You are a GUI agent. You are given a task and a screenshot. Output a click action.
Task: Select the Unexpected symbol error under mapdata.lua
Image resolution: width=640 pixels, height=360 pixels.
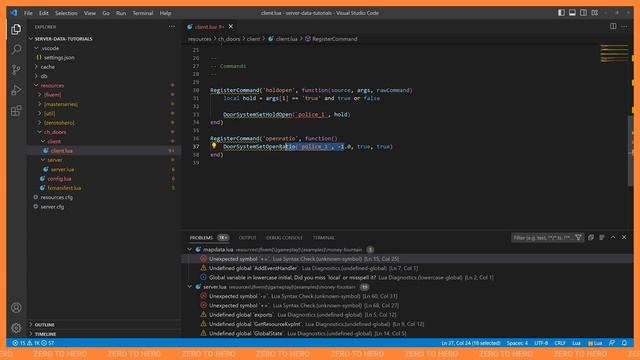tap(304, 259)
